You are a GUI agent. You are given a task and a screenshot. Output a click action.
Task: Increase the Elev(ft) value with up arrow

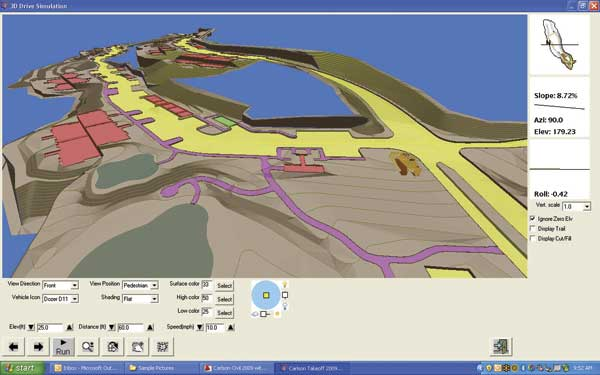[70, 327]
